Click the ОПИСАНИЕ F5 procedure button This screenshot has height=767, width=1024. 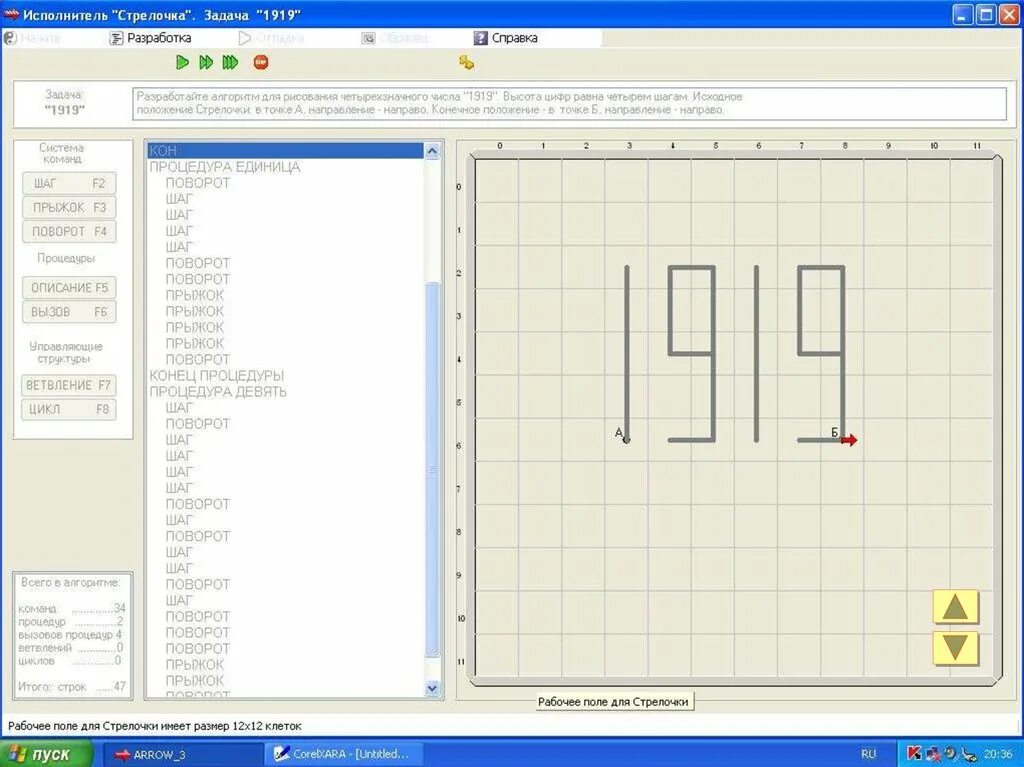coord(69,288)
